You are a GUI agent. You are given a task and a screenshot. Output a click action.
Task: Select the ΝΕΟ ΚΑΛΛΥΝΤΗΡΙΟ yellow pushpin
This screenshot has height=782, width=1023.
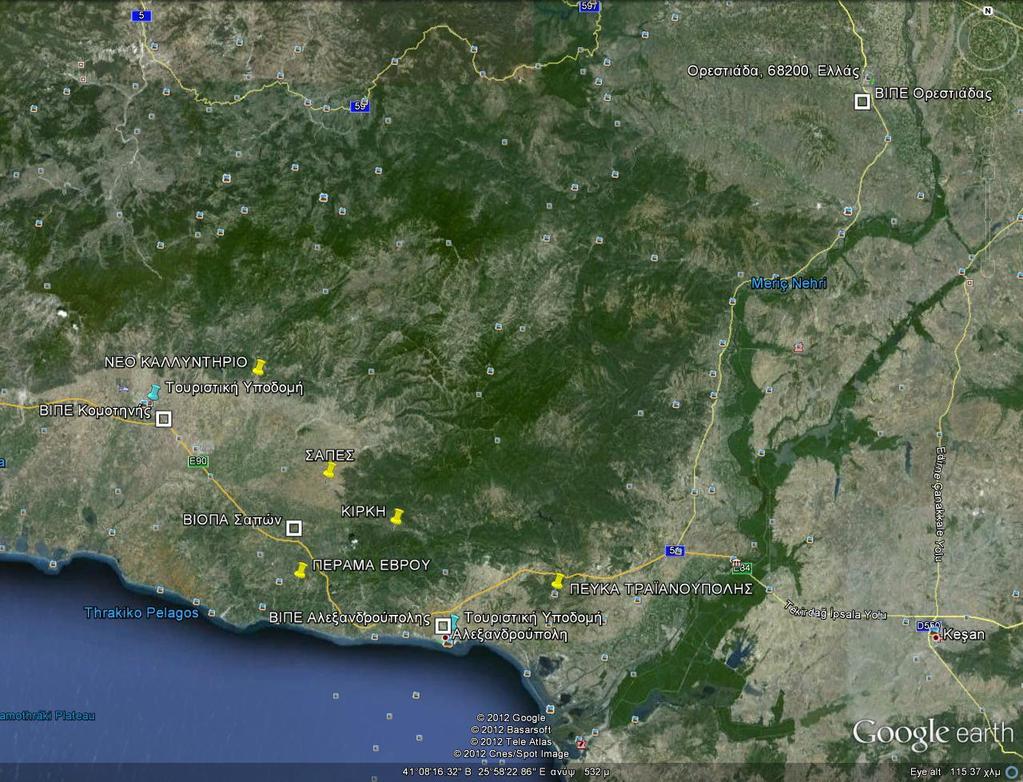(x=259, y=367)
